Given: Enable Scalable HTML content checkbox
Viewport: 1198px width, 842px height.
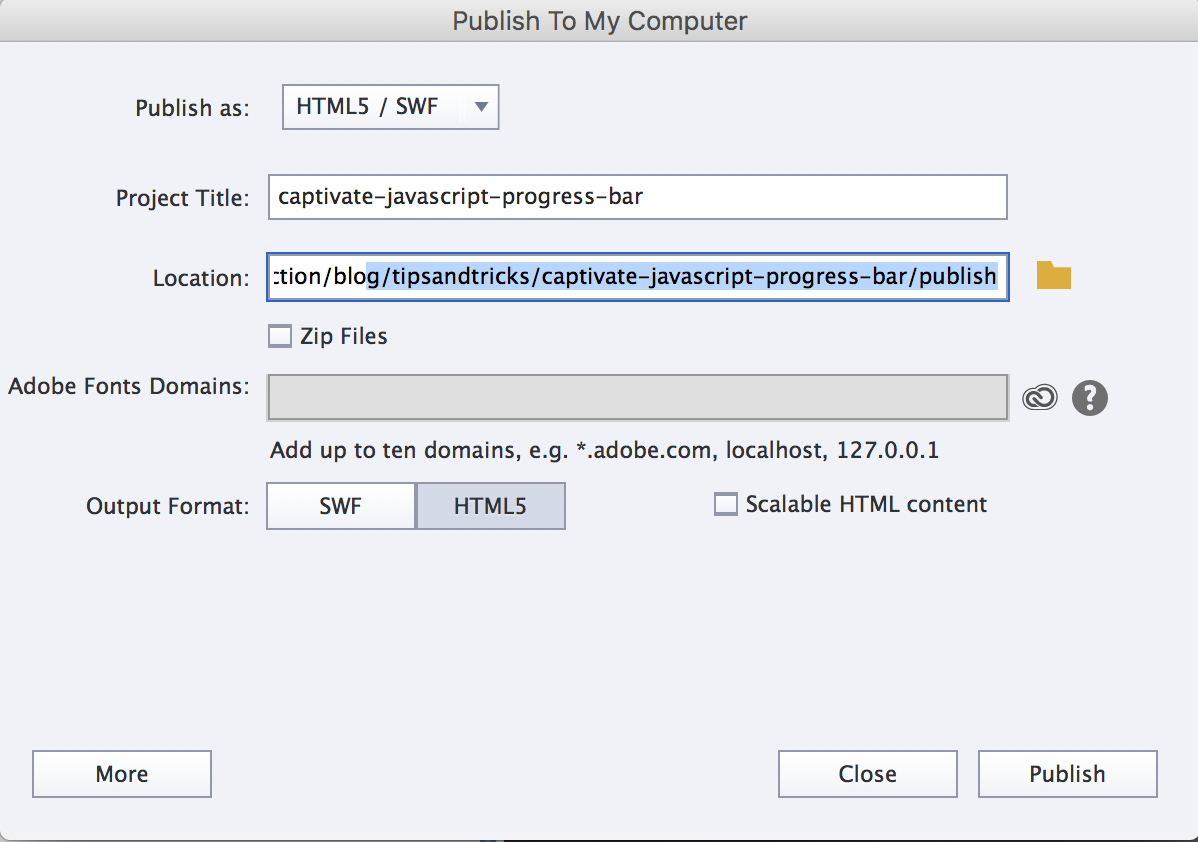Looking at the screenshot, I should coord(726,504).
